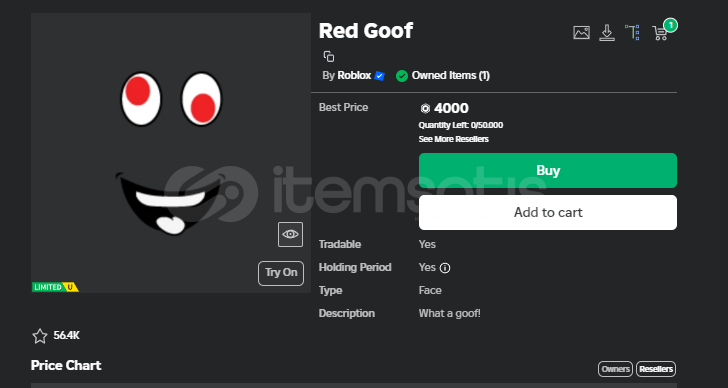Click the blue verified badge beside Roblox

coord(379,76)
